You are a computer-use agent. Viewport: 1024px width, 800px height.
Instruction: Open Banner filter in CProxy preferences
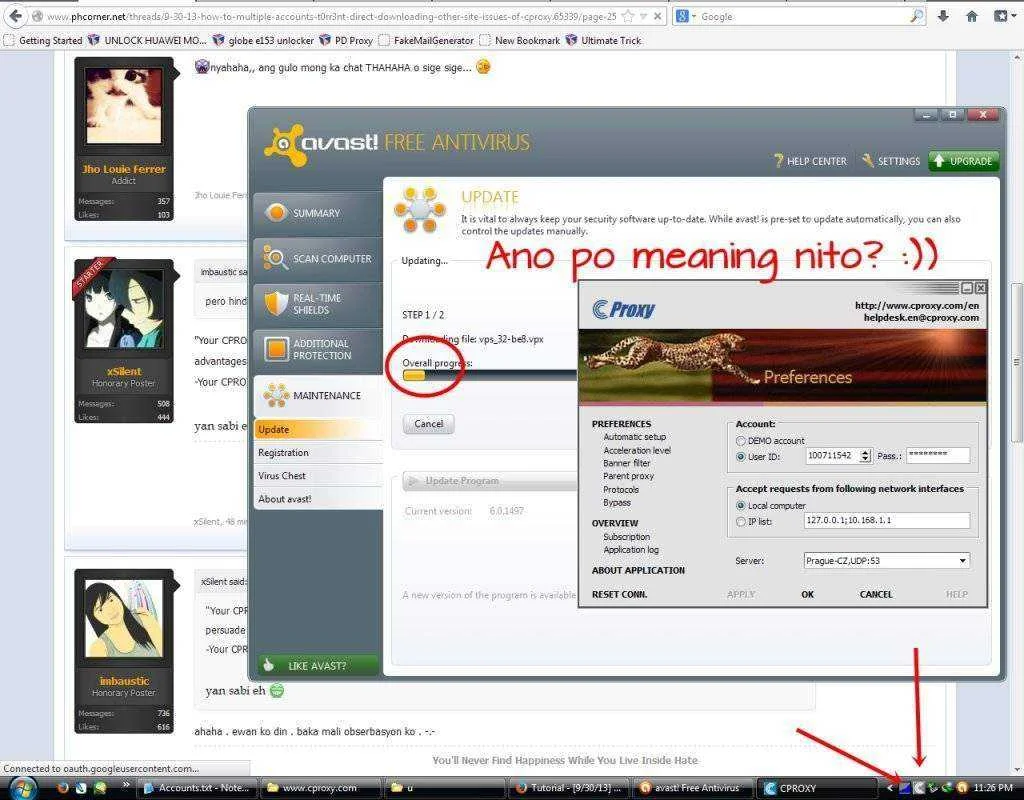click(626, 463)
